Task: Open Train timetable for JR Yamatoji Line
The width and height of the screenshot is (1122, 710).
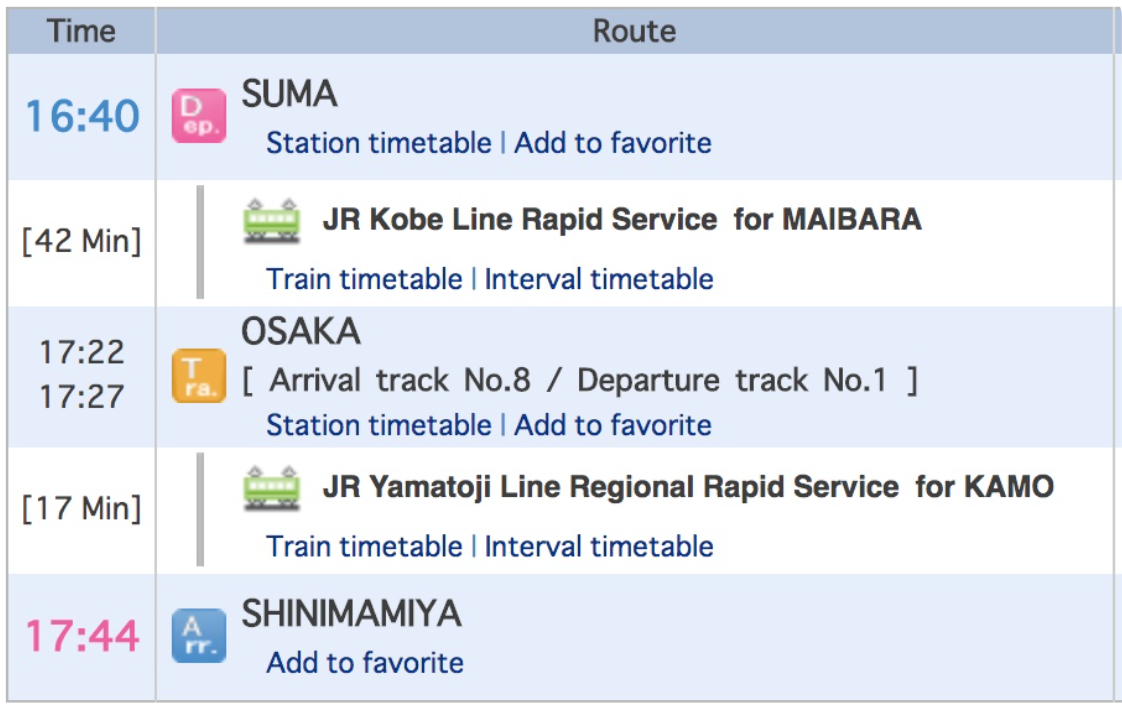Action: [x=364, y=547]
